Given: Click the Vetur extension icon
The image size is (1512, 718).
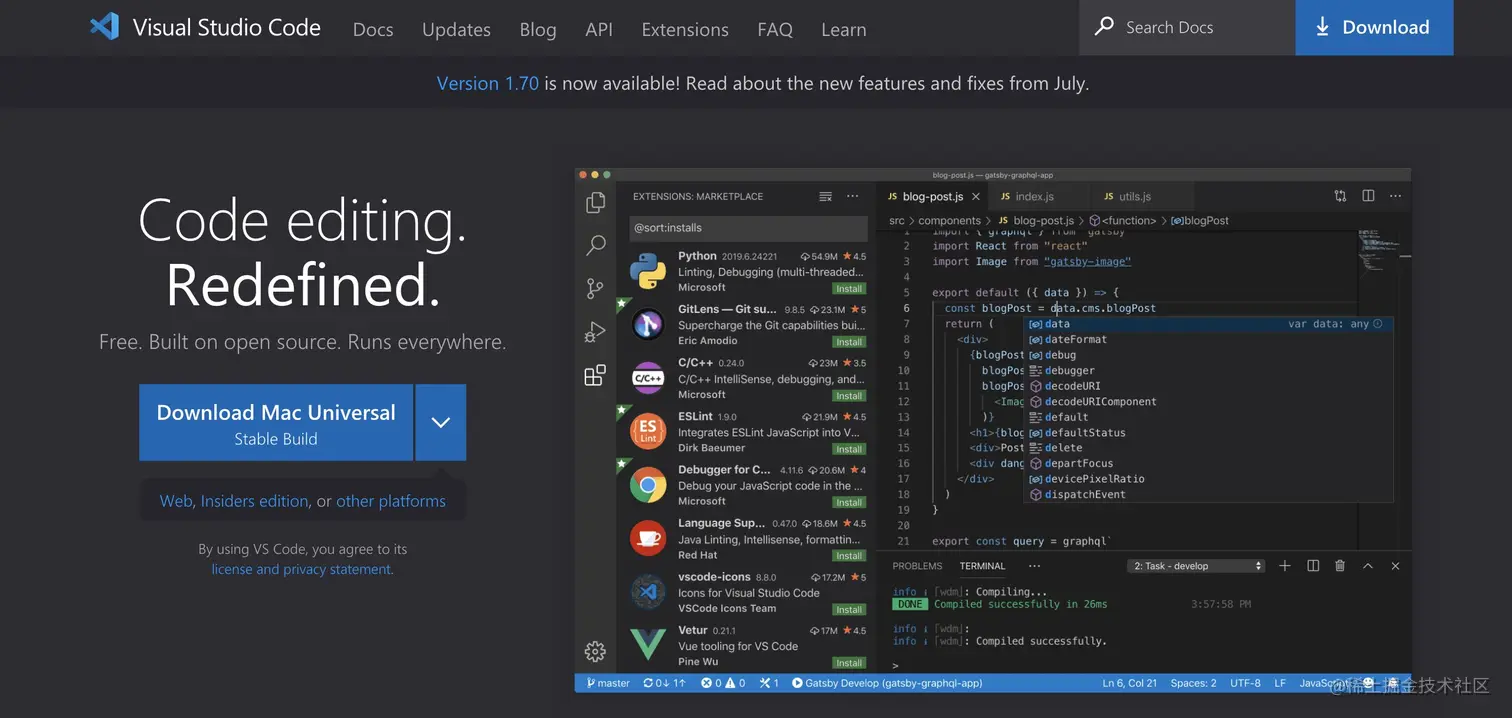Looking at the screenshot, I should (x=648, y=645).
